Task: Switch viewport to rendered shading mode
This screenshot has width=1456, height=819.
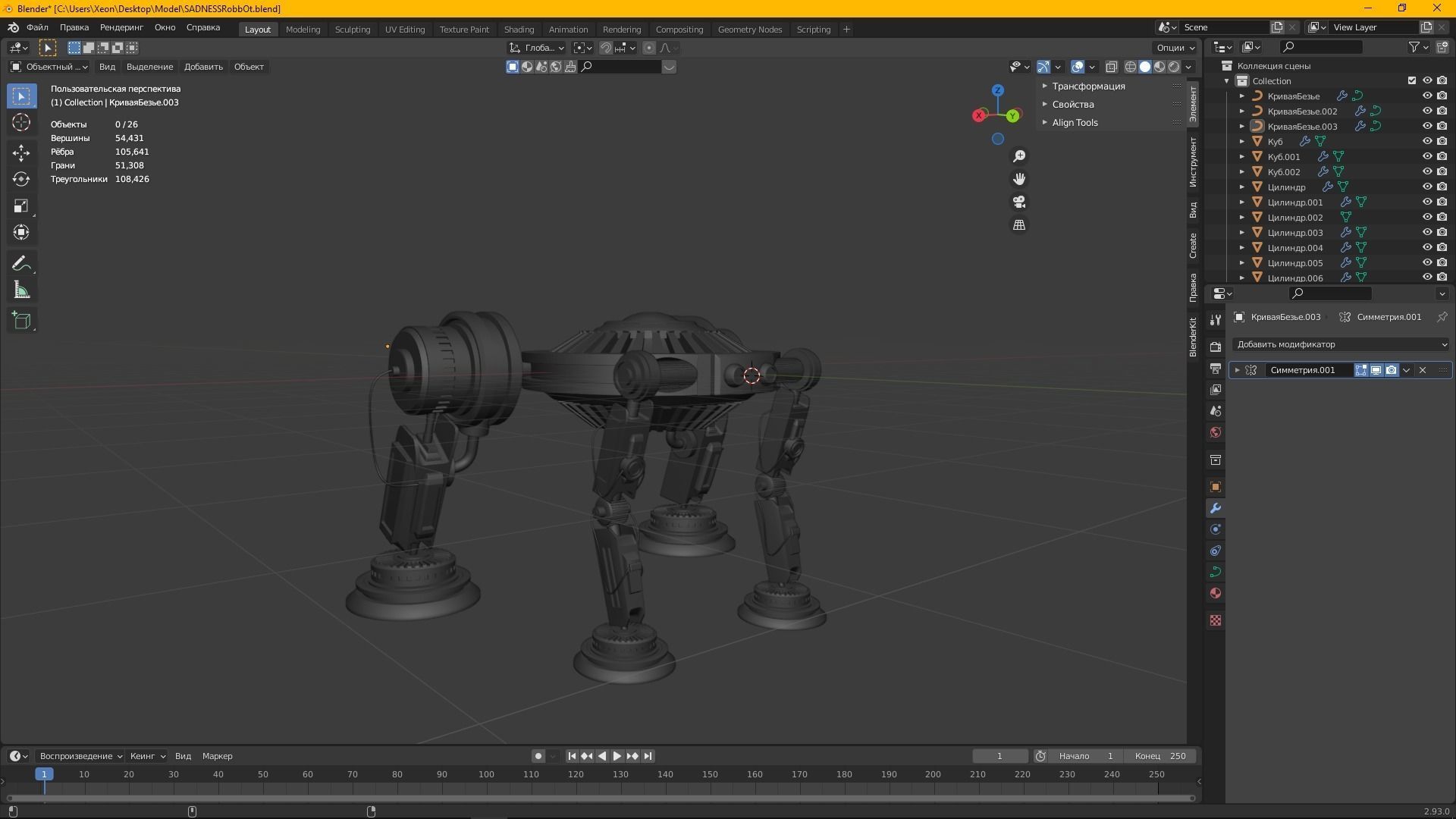Action: pos(1173,67)
